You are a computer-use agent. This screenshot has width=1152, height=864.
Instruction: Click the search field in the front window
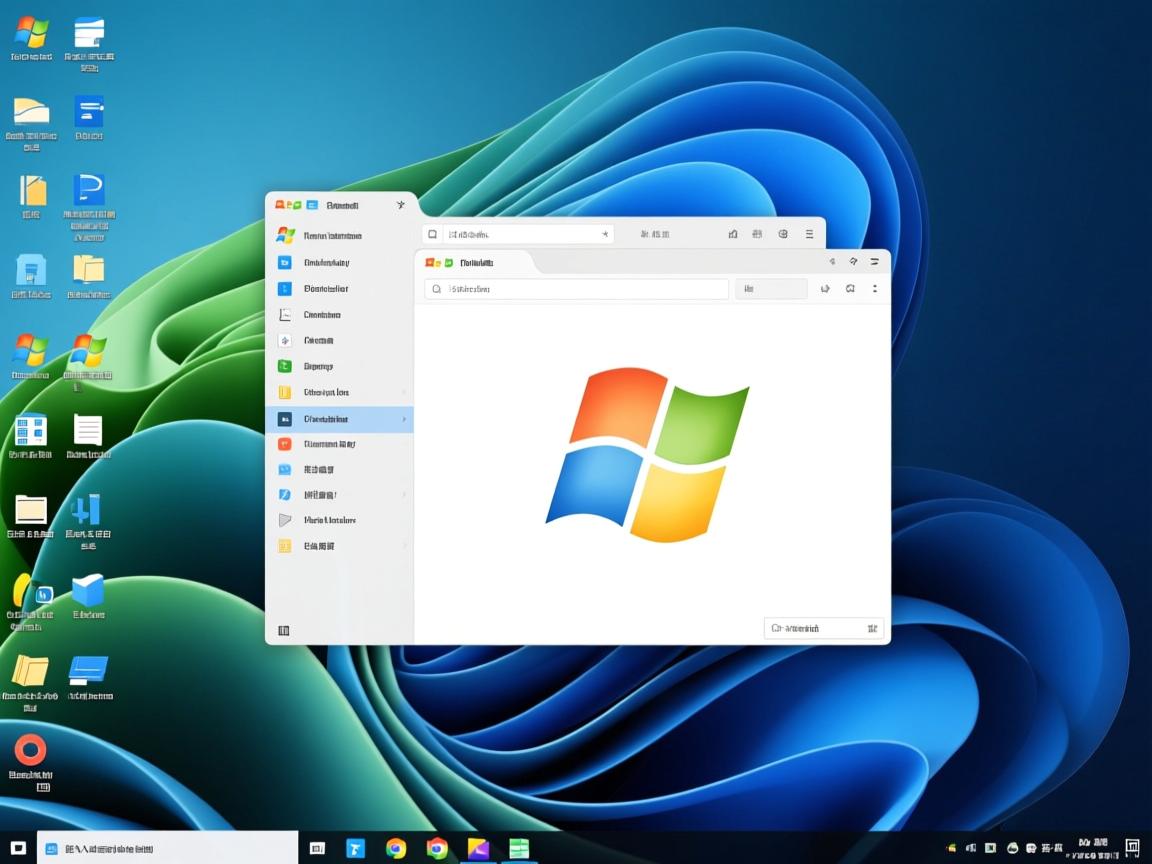click(x=576, y=289)
